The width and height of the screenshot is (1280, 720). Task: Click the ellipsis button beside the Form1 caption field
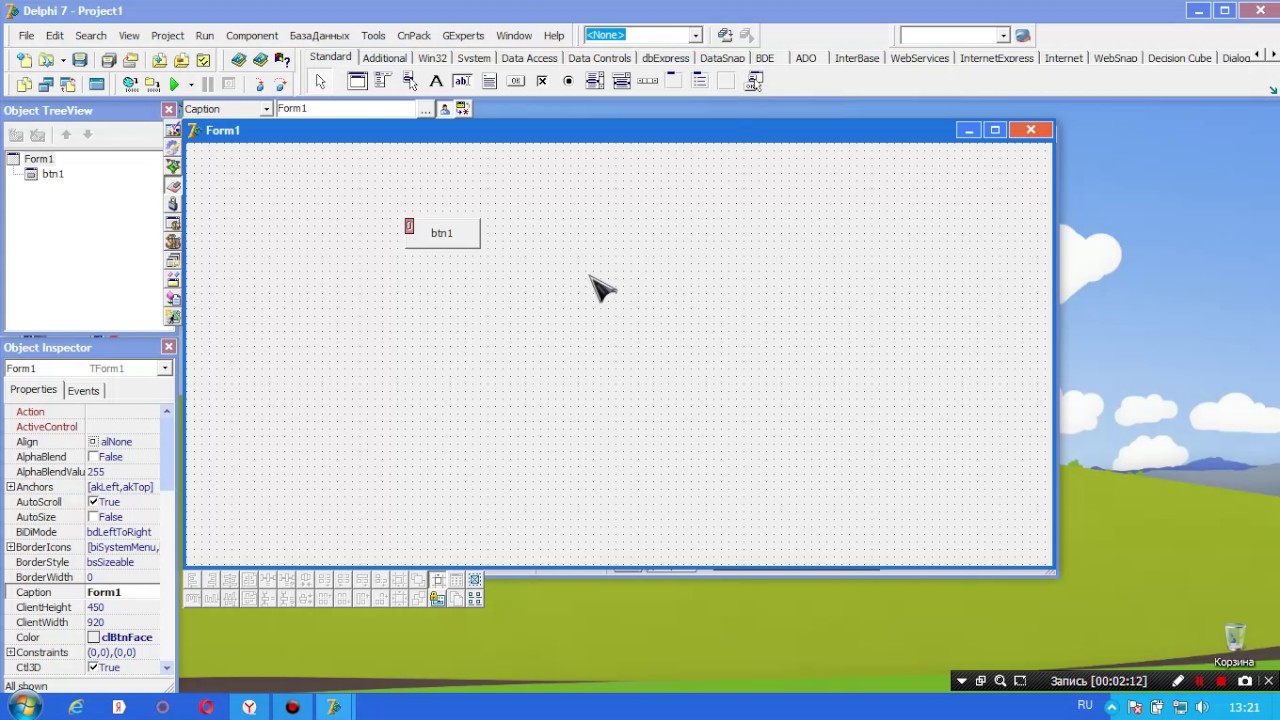426,109
